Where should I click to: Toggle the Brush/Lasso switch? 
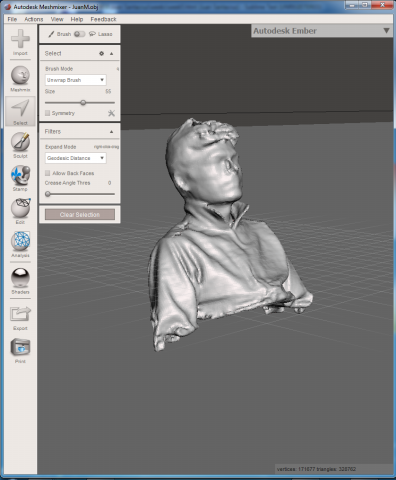point(79,34)
